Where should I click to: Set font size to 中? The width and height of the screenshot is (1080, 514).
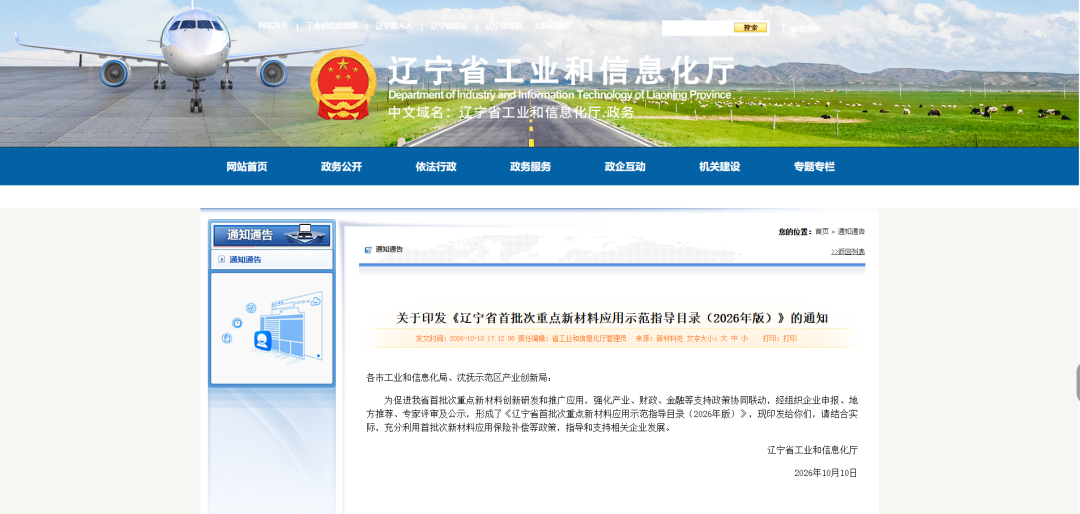pyautogui.click(x=734, y=339)
